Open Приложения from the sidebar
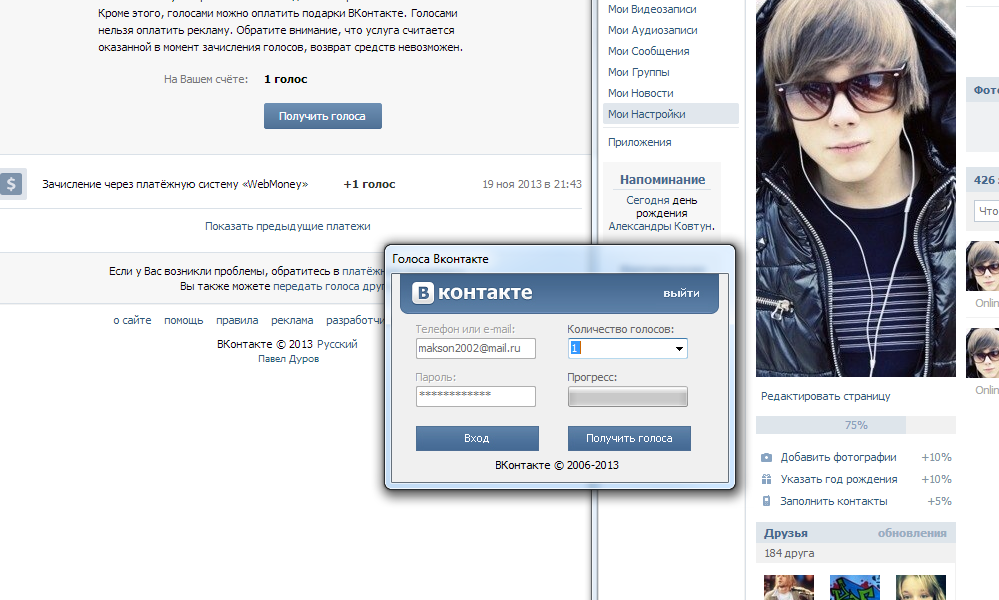Screen dimensions: 999x600 [639, 142]
